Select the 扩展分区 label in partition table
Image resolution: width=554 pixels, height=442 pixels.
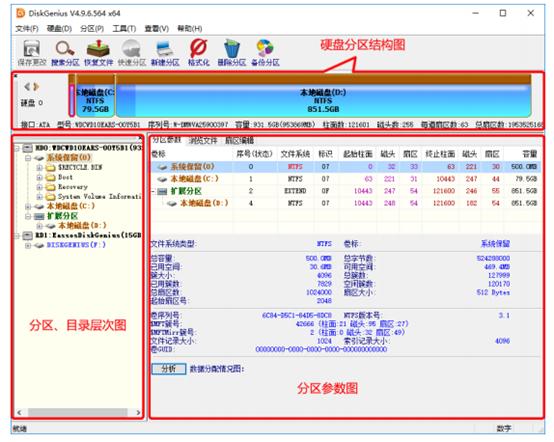pyautogui.click(x=186, y=191)
